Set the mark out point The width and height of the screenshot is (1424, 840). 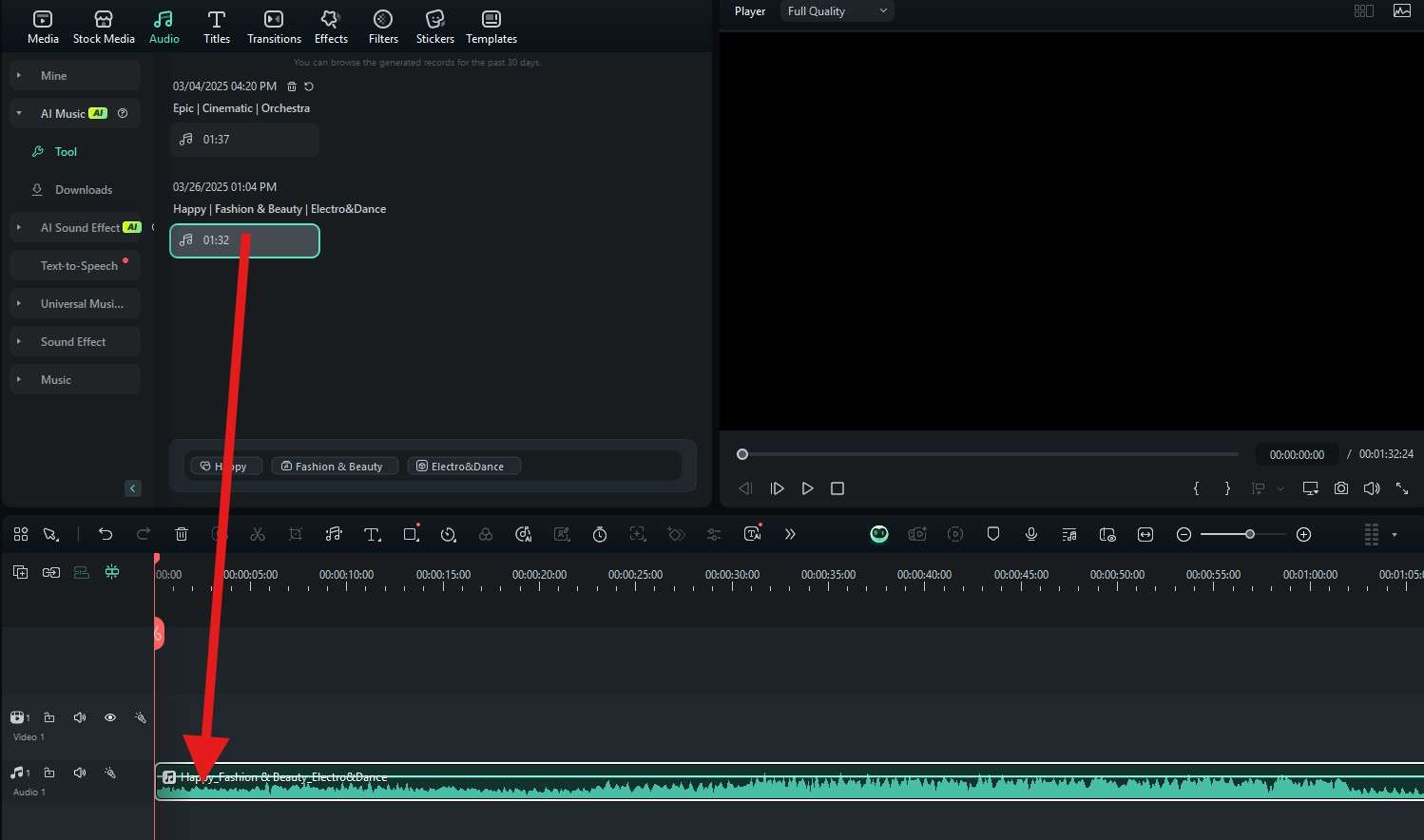(x=1227, y=488)
